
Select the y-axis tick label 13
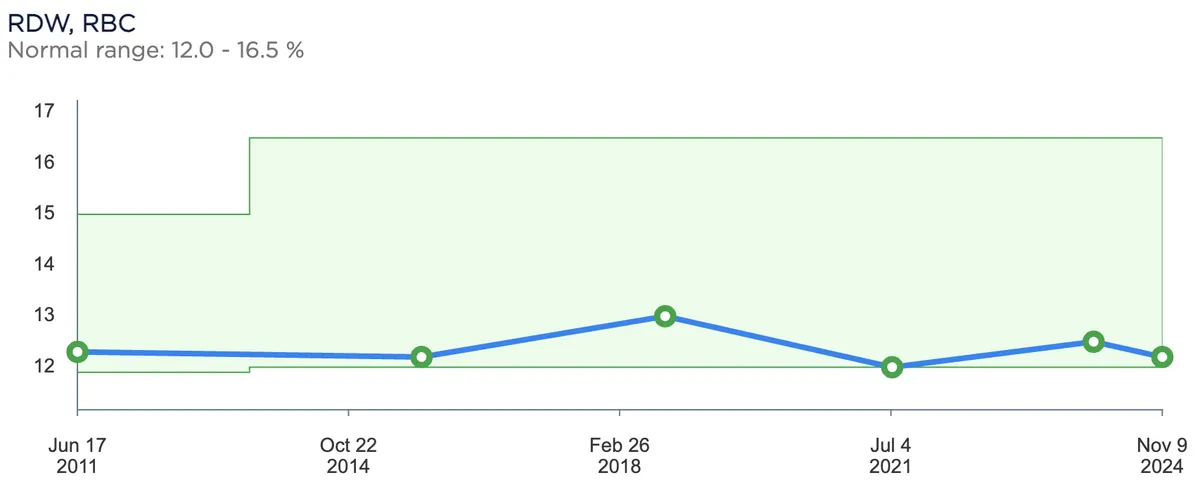[x=43, y=315]
